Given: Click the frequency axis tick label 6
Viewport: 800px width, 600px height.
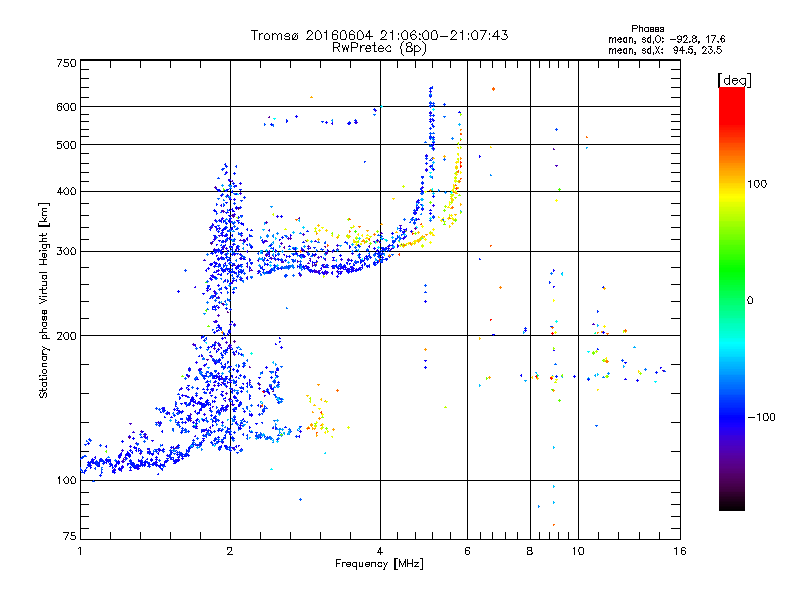Looking at the screenshot, I should click(467, 551).
